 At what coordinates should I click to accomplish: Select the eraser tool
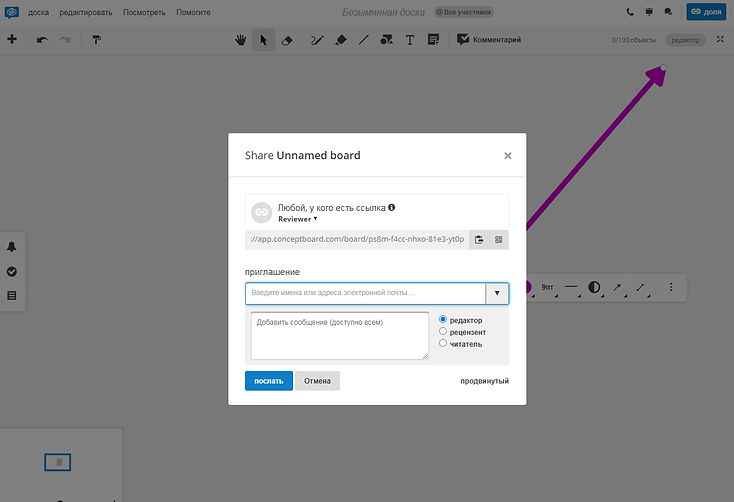(287, 40)
